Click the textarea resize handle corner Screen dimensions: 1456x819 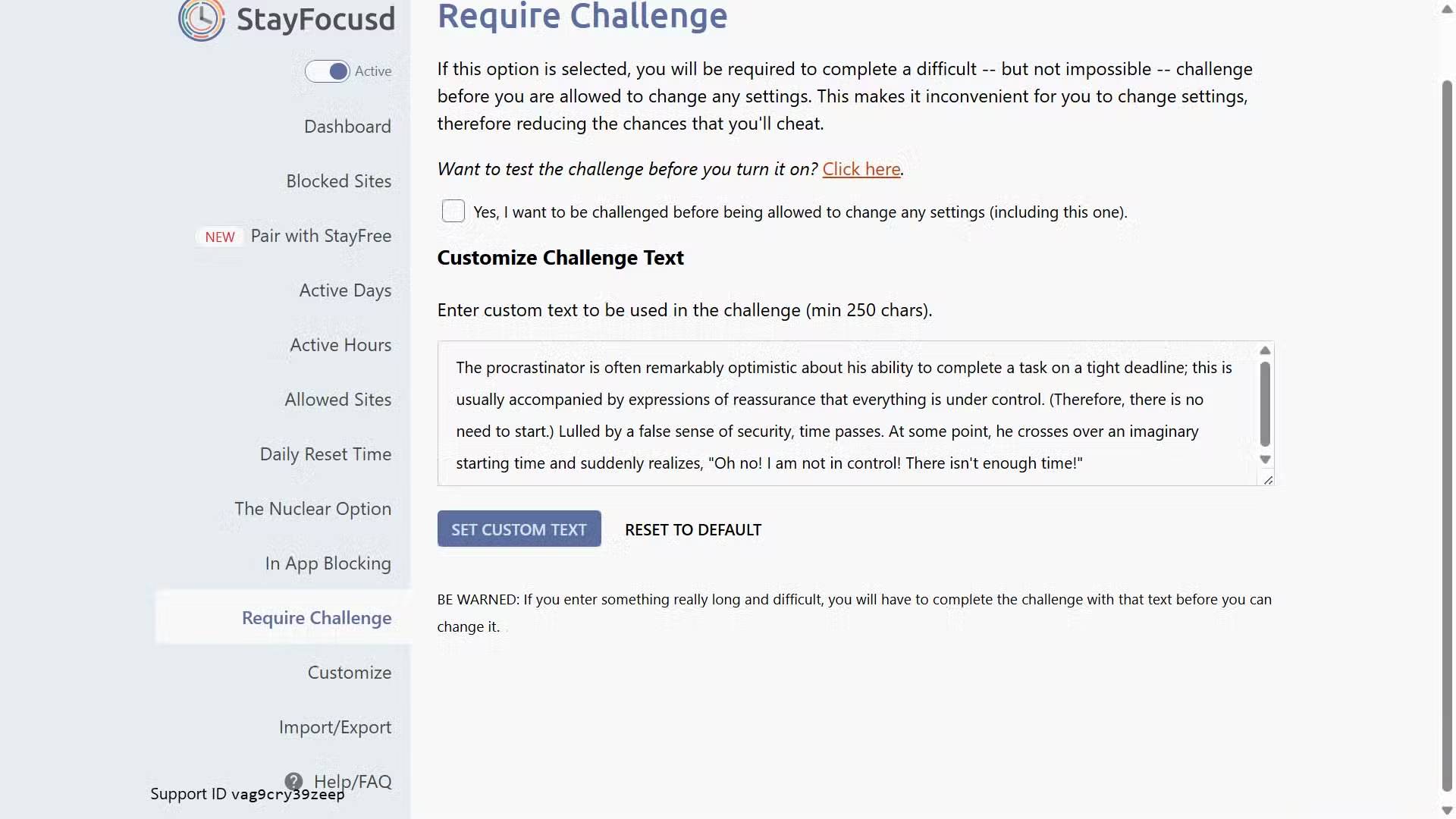1268,480
